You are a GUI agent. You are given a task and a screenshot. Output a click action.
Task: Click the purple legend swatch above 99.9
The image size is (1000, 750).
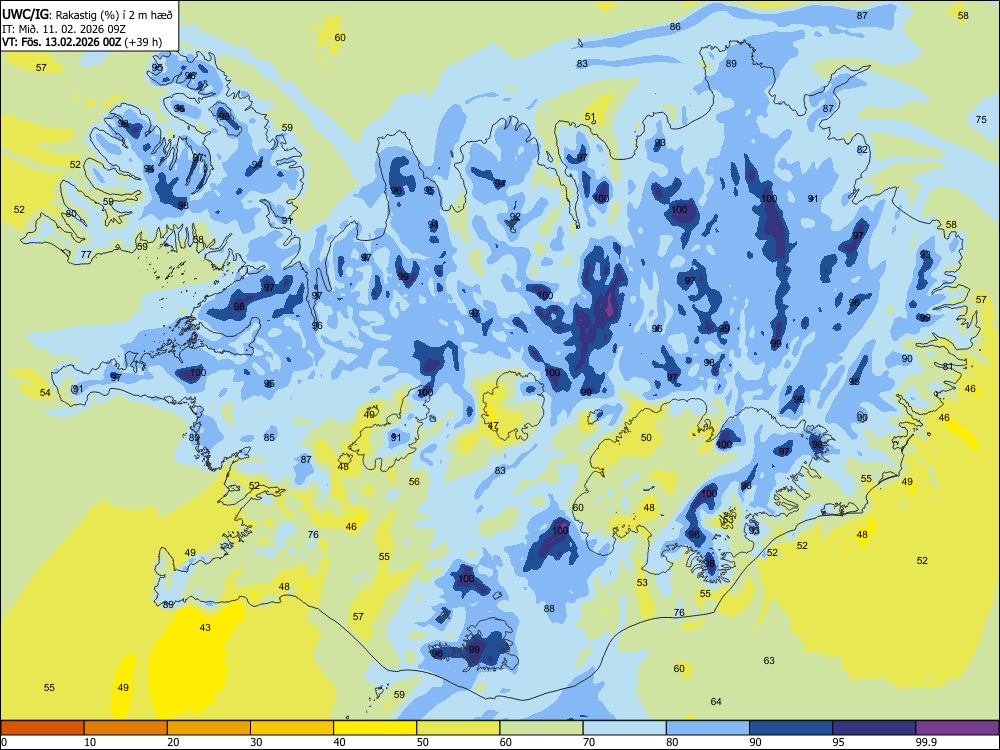pyautogui.click(x=957, y=728)
